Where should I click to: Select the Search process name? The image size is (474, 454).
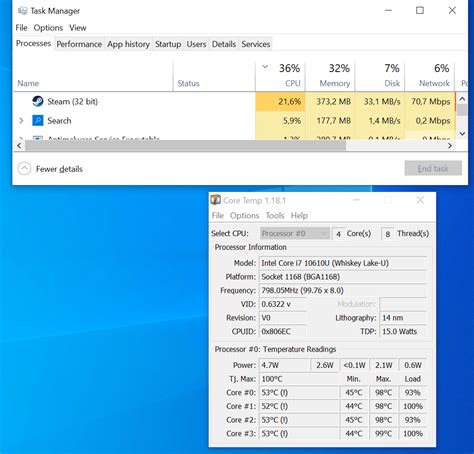pyautogui.click(x=59, y=120)
